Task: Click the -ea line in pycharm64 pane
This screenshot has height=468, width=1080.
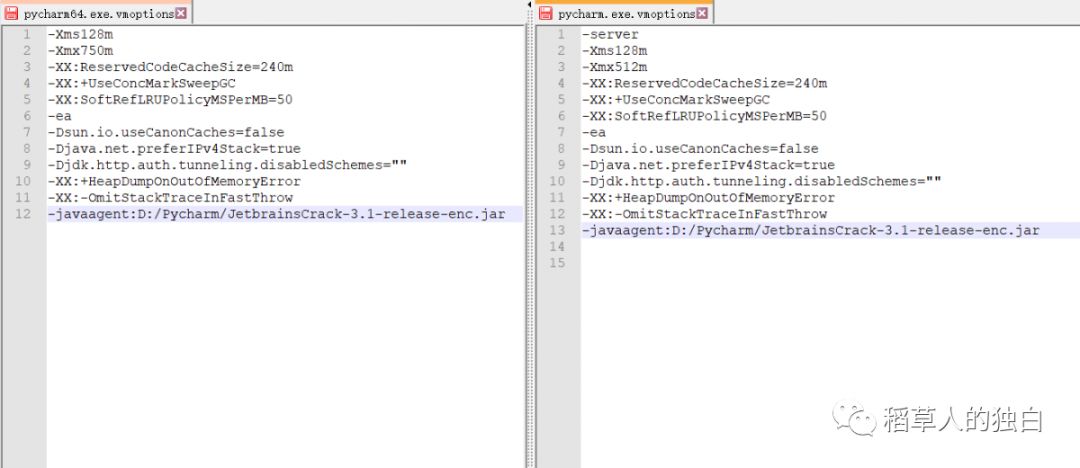Action: pyautogui.click(x=60, y=116)
